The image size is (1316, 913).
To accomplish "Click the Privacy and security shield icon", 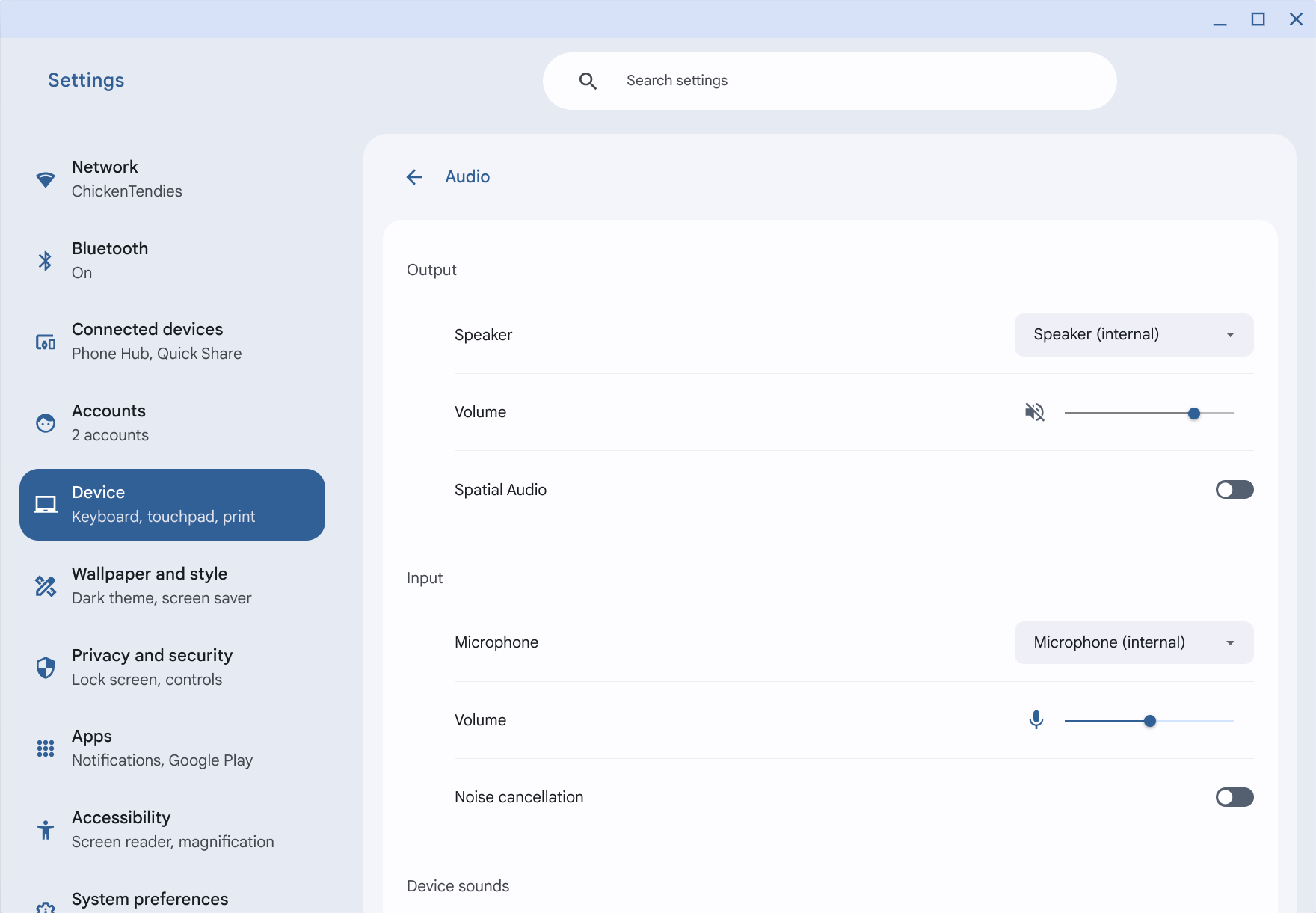I will (x=46, y=667).
